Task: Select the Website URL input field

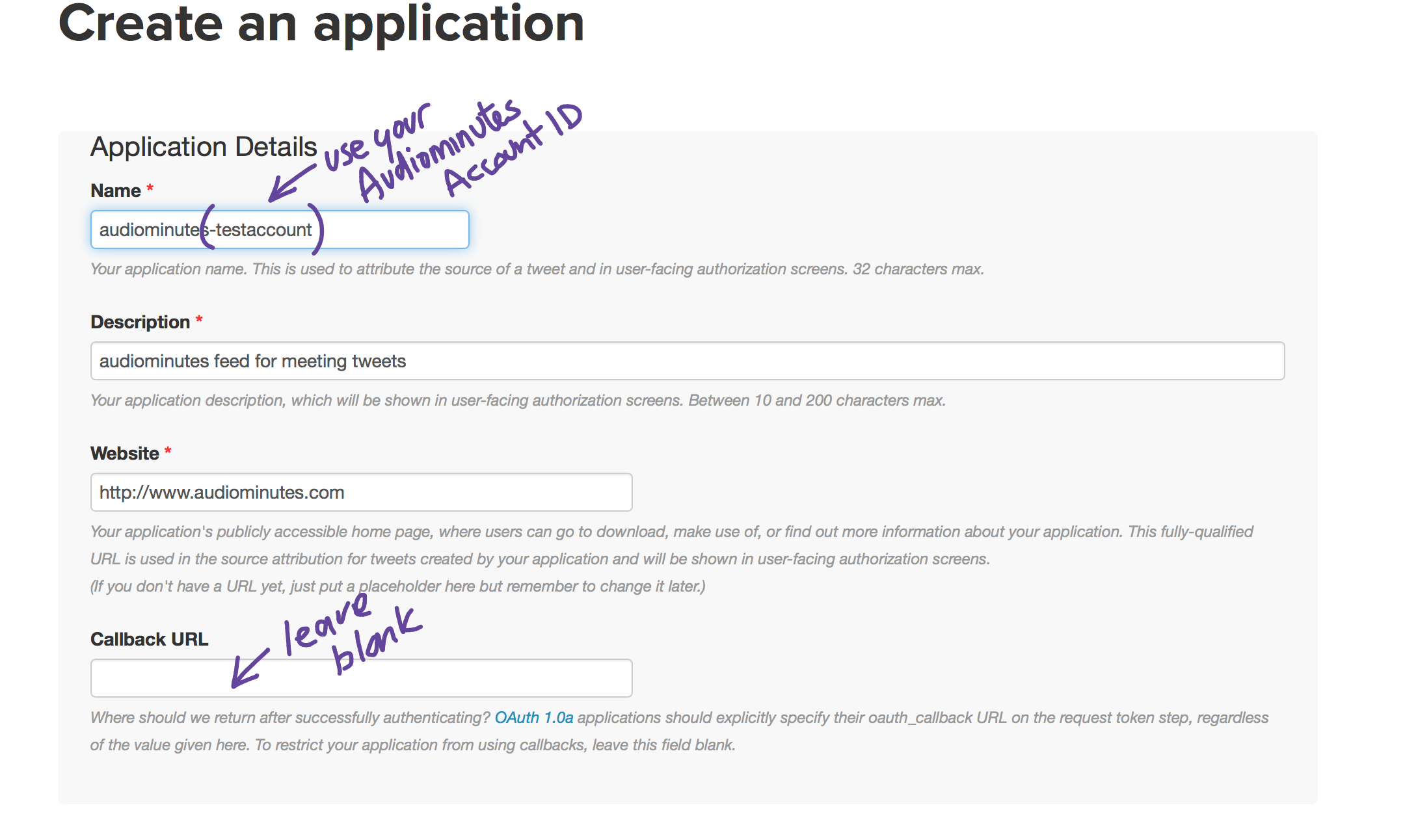Action: [x=362, y=492]
